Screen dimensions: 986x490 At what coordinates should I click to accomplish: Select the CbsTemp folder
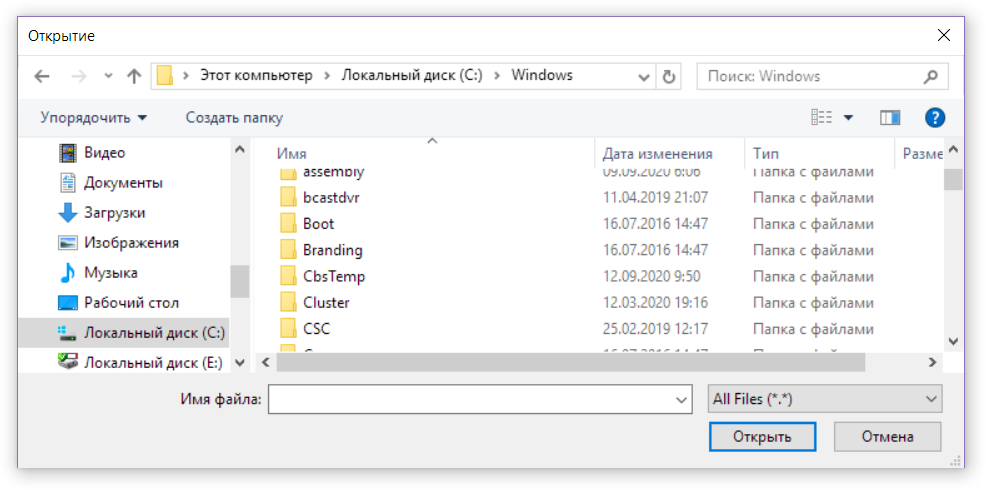[333, 276]
